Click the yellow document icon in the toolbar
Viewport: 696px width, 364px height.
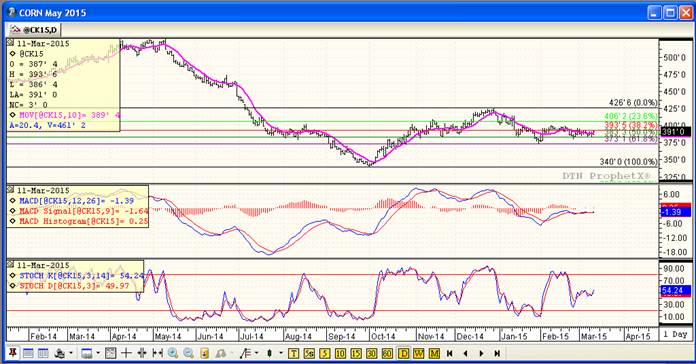tap(204, 353)
